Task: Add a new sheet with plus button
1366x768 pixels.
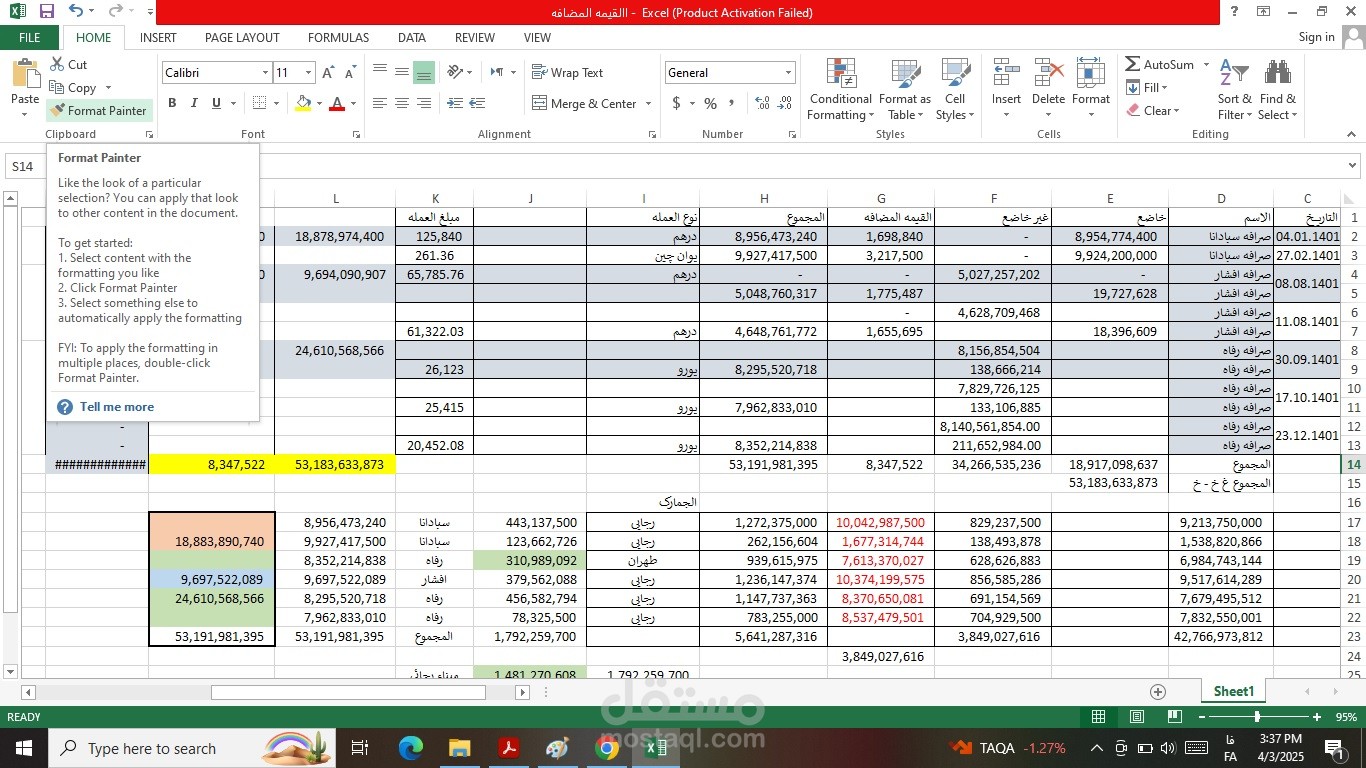Action: 1158,692
